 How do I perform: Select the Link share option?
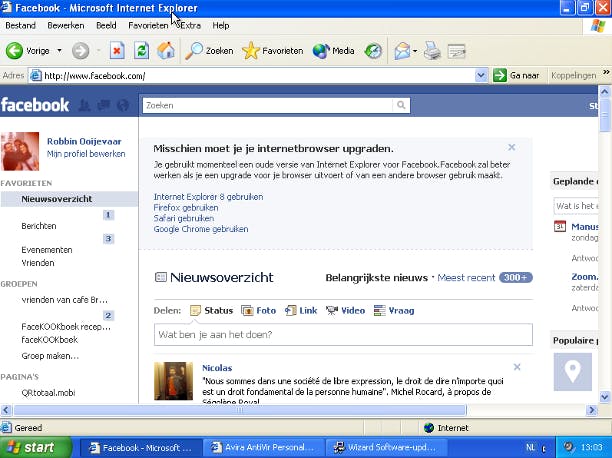pos(301,310)
